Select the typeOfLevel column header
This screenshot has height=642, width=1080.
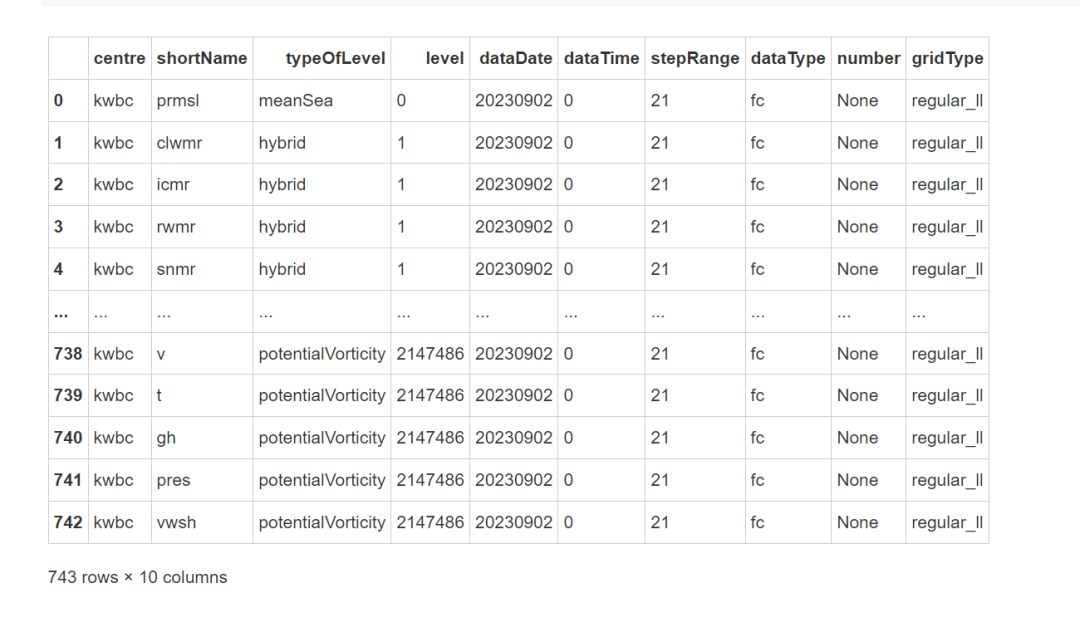pyautogui.click(x=335, y=59)
